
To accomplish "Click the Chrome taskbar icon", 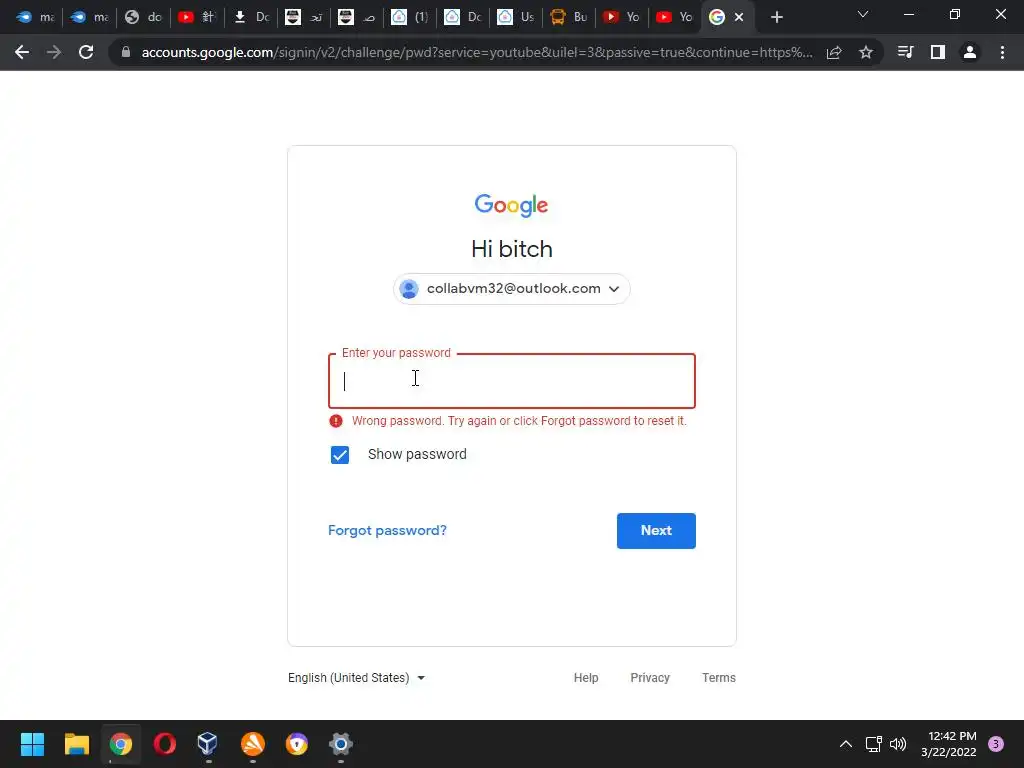I will (121, 744).
